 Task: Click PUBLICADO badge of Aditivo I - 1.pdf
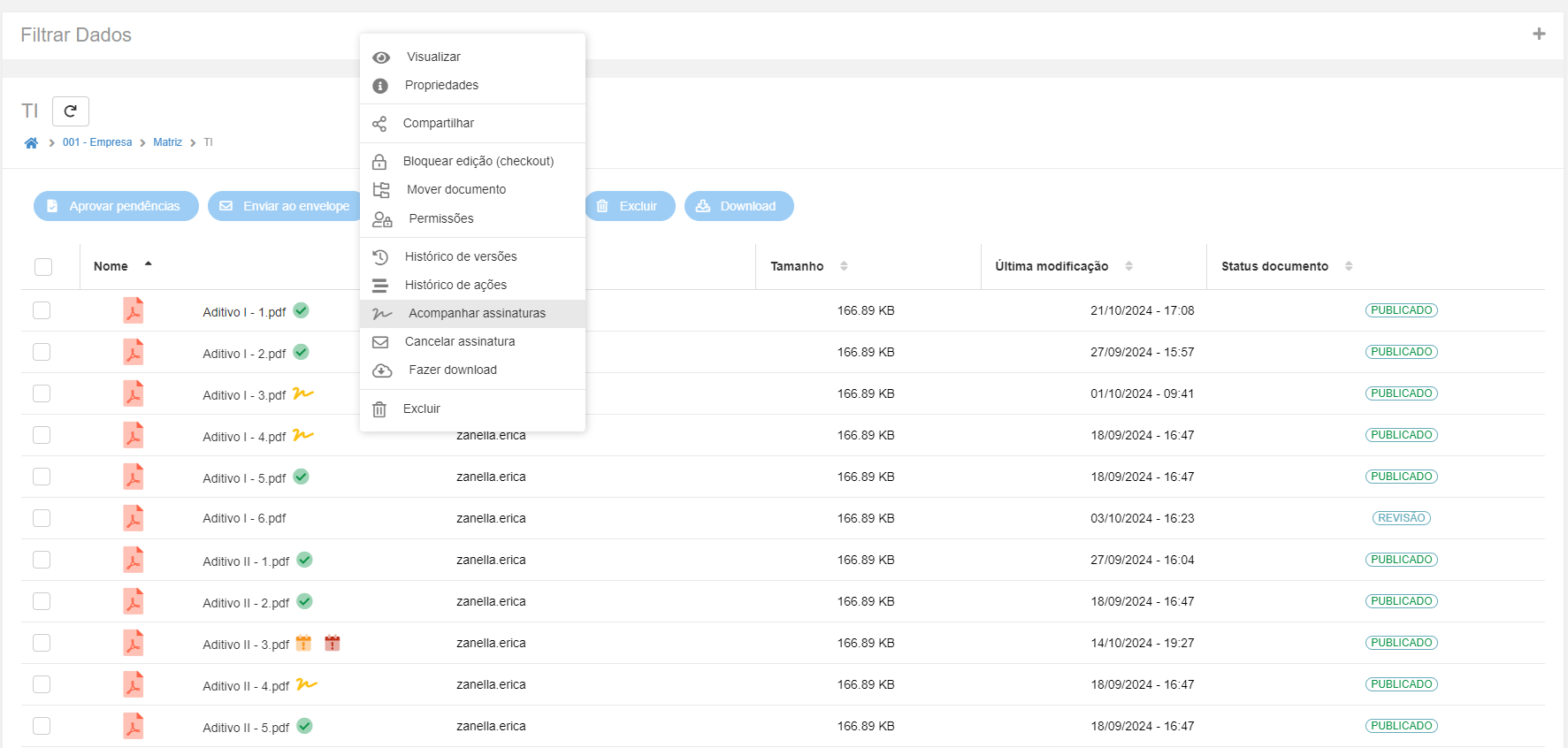click(x=1402, y=310)
